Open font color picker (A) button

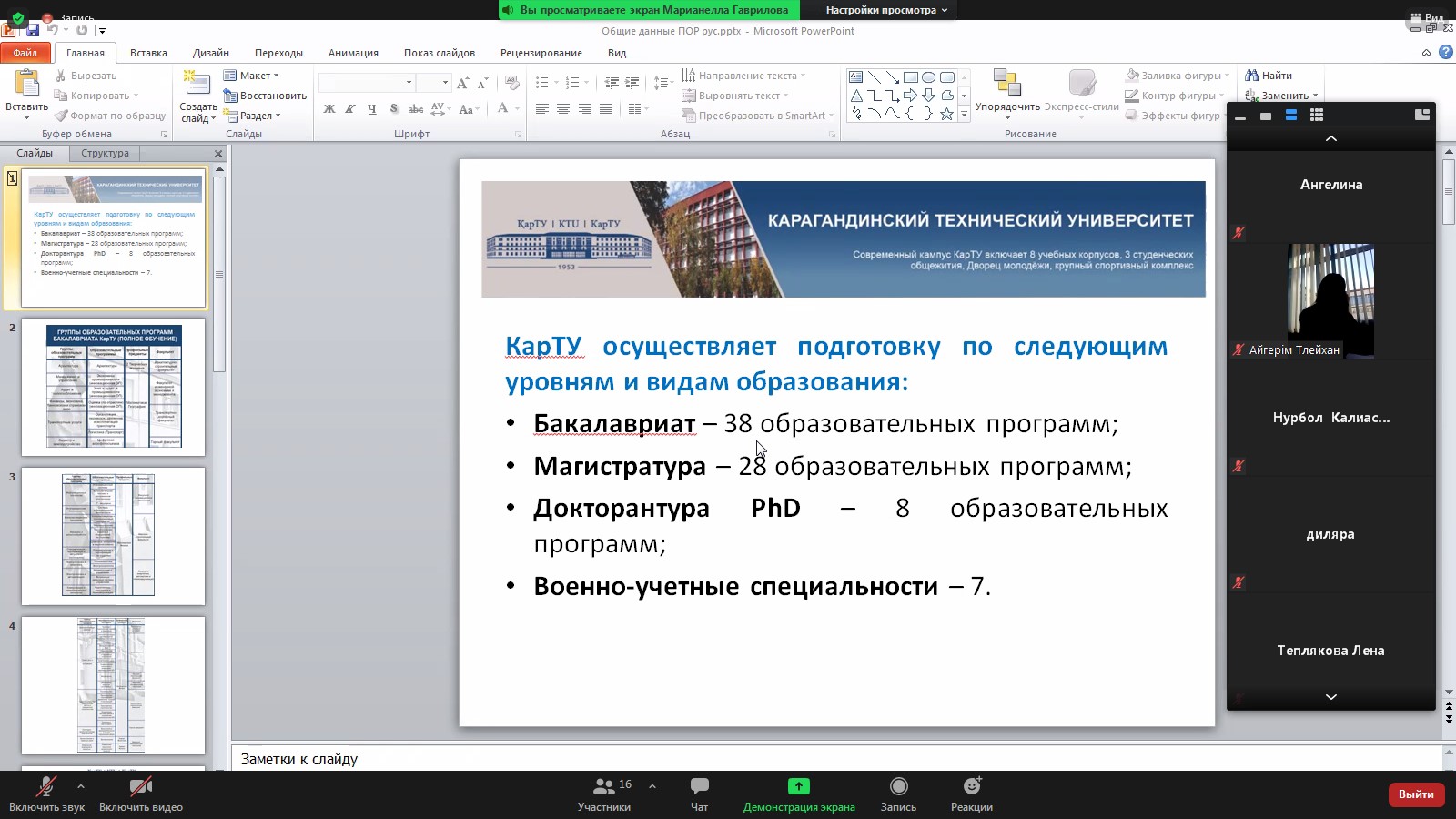(503, 108)
